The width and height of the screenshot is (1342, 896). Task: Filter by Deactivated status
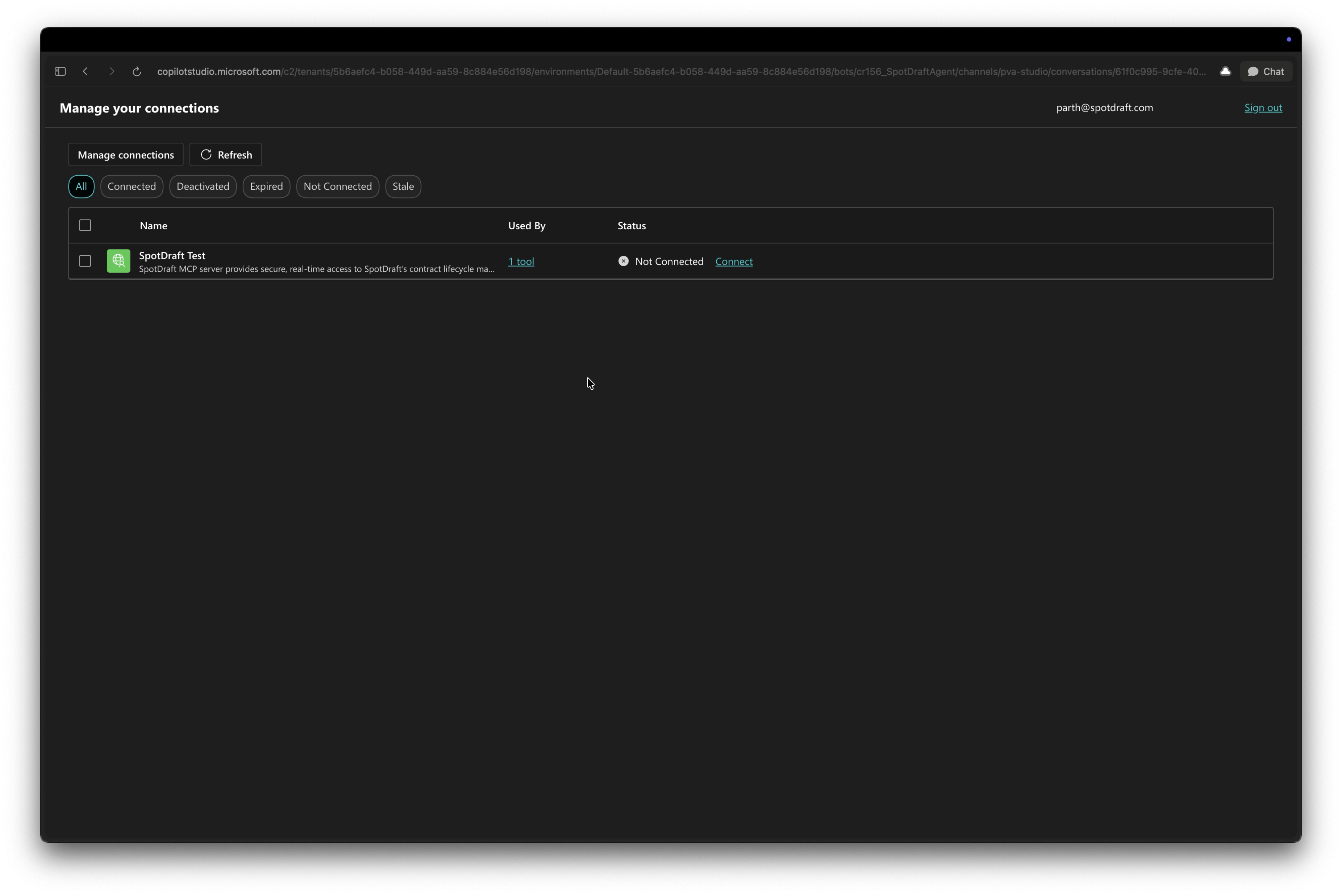203,186
